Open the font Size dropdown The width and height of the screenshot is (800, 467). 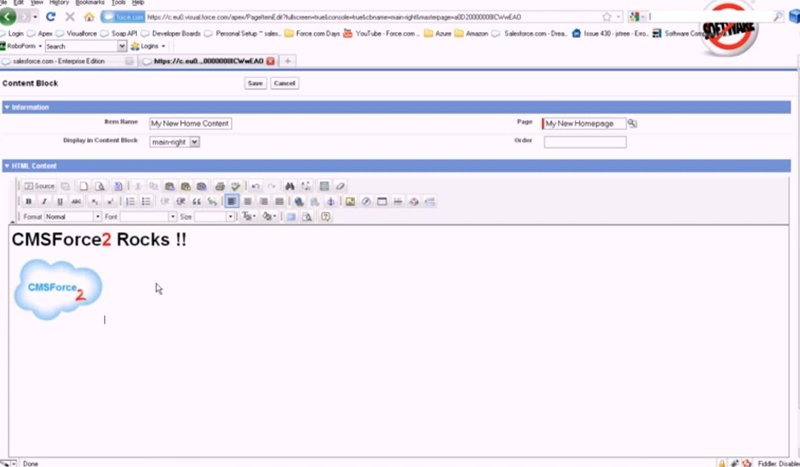[214, 217]
